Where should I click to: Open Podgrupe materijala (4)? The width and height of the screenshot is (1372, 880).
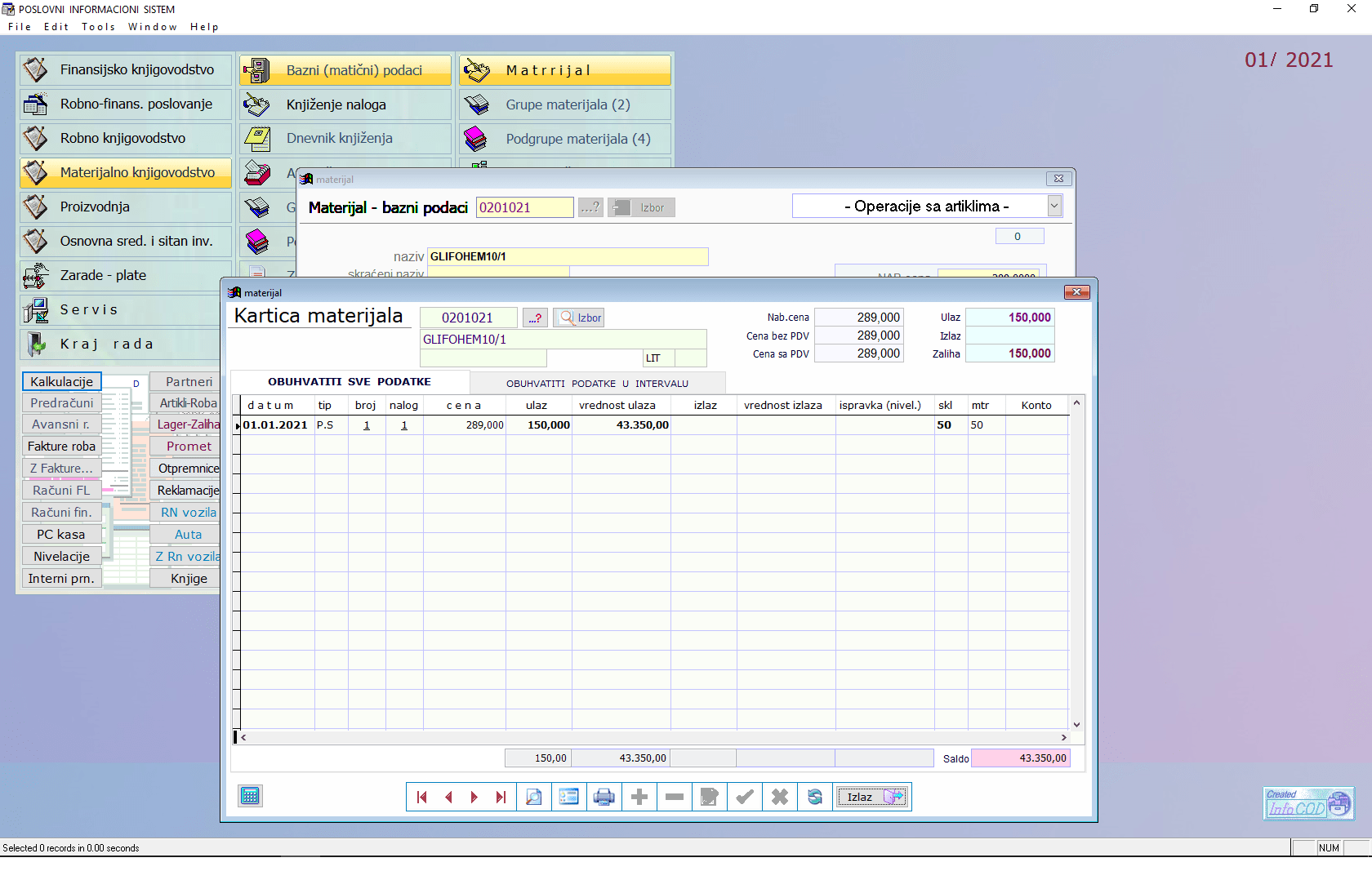pos(565,139)
